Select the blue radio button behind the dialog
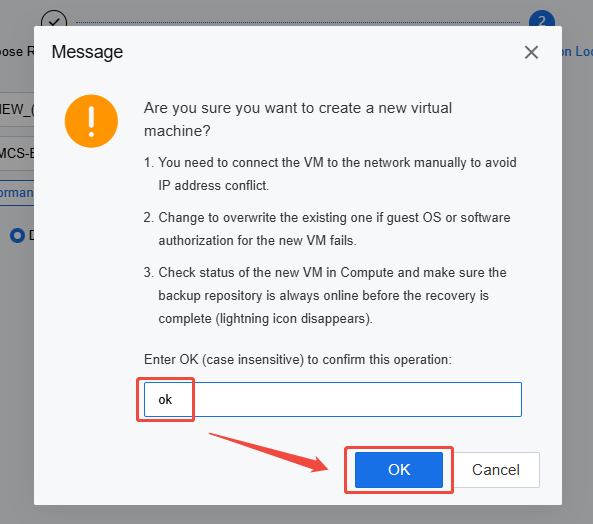The height and width of the screenshot is (524, 593). 17,235
